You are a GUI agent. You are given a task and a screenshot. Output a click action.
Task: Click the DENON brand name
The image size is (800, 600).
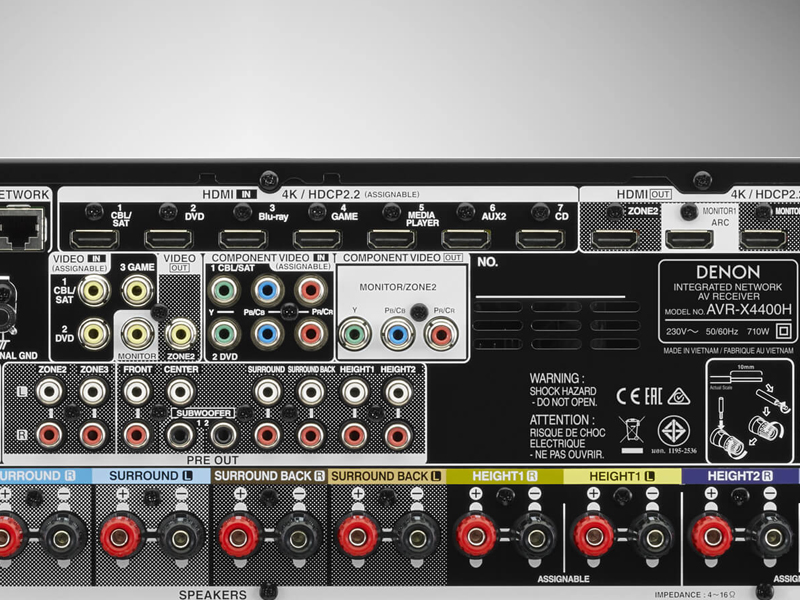(x=728, y=272)
